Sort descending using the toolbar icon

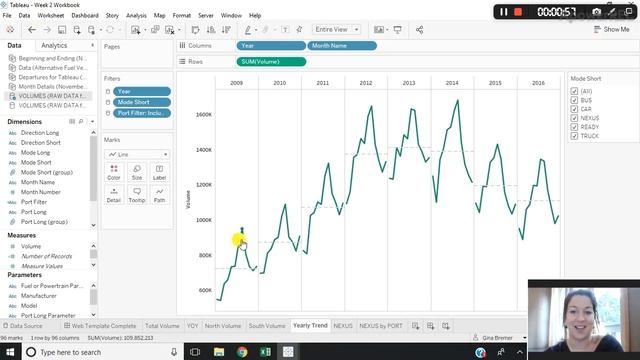(x=226, y=30)
